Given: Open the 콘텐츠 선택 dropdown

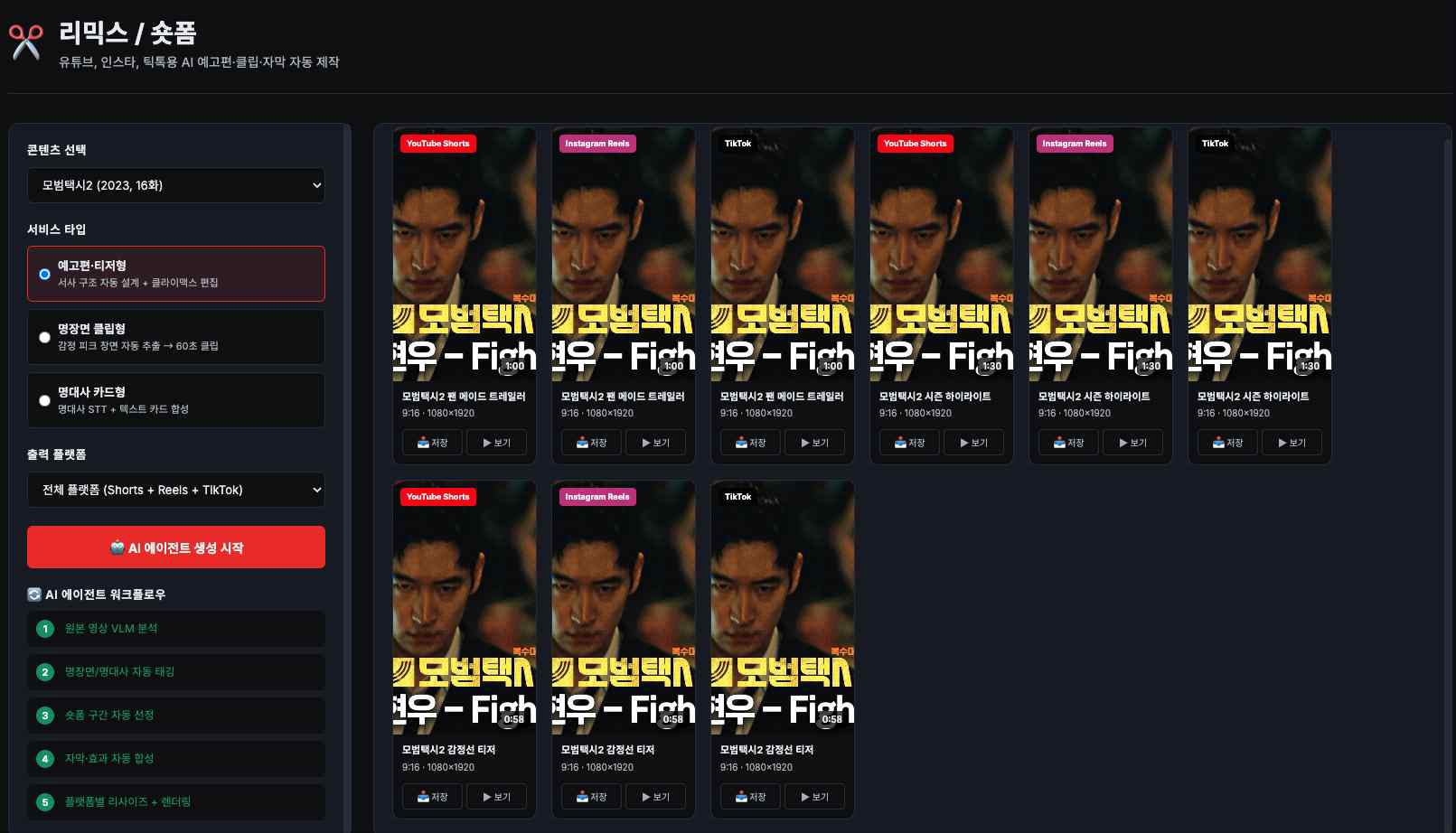Looking at the screenshot, I should click(176, 185).
